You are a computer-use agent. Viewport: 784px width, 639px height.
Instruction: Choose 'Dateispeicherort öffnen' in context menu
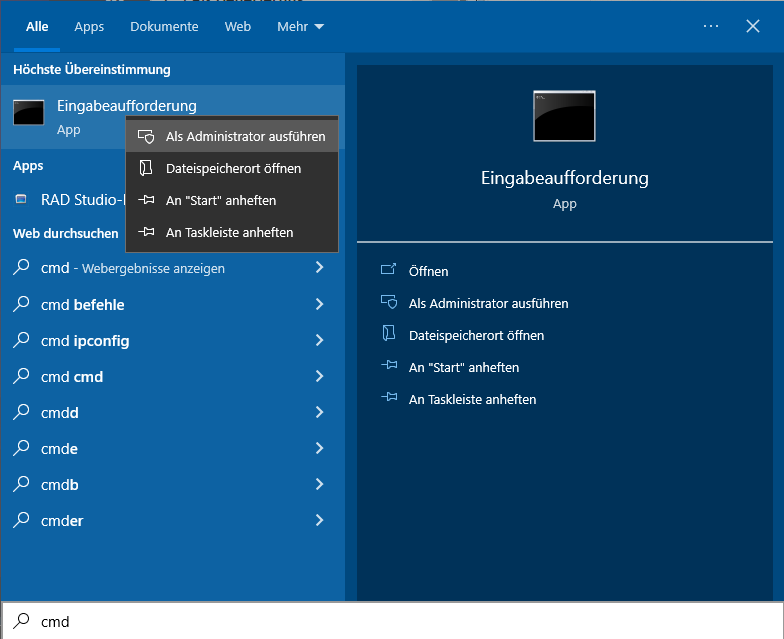pyautogui.click(x=232, y=168)
